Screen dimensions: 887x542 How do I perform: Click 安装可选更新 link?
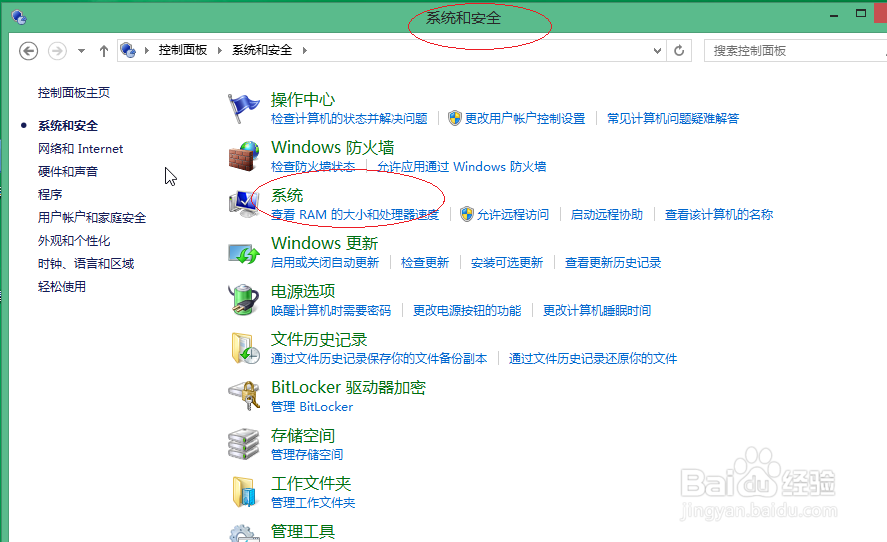tap(507, 263)
